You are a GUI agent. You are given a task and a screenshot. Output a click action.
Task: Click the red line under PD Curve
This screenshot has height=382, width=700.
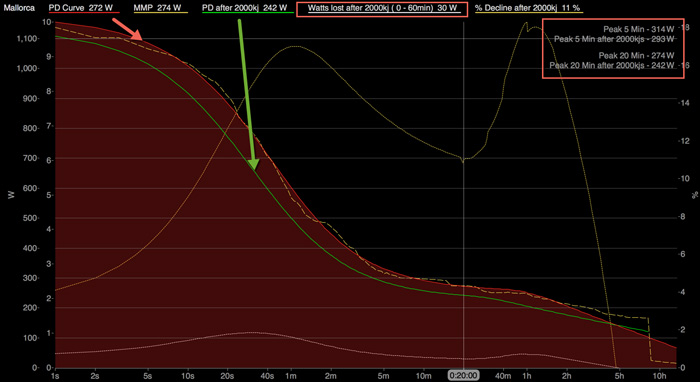(83, 12)
